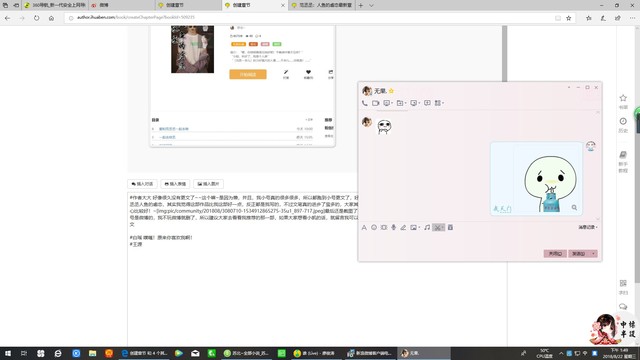
Task: Switch to the 360导航 browser tab
Action: click(55, 5)
